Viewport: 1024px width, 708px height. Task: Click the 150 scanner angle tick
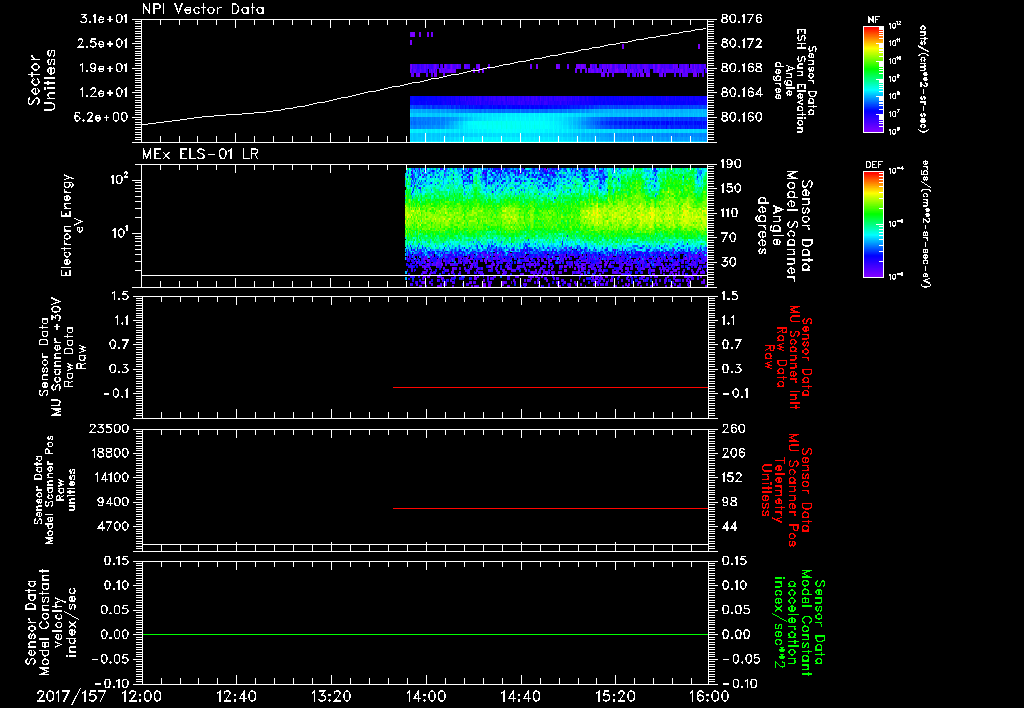click(x=732, y=188)
